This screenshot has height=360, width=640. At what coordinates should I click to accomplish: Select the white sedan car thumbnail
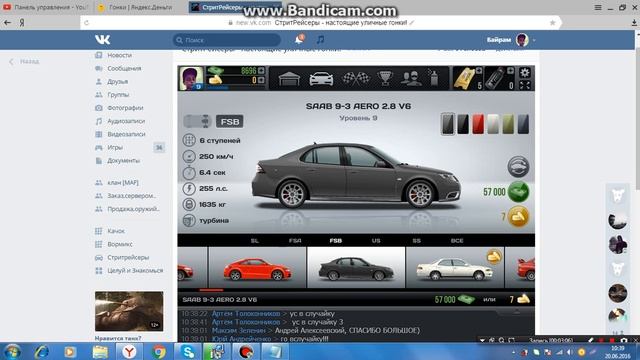[x=455, y=268]
